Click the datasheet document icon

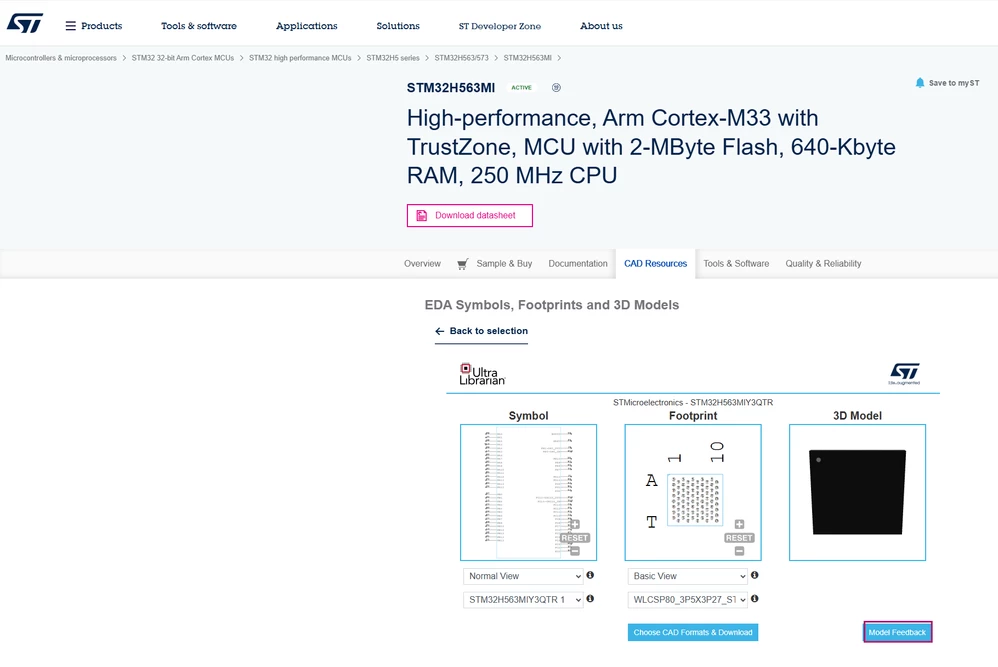421,216
